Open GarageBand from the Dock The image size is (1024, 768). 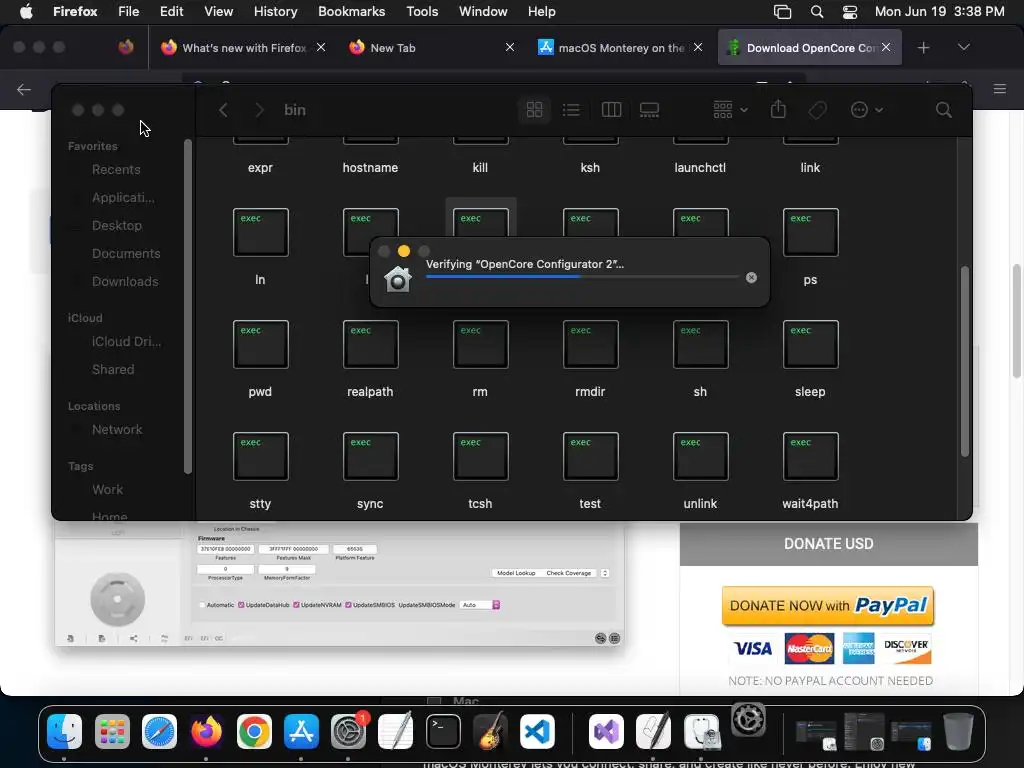point(490,731)
